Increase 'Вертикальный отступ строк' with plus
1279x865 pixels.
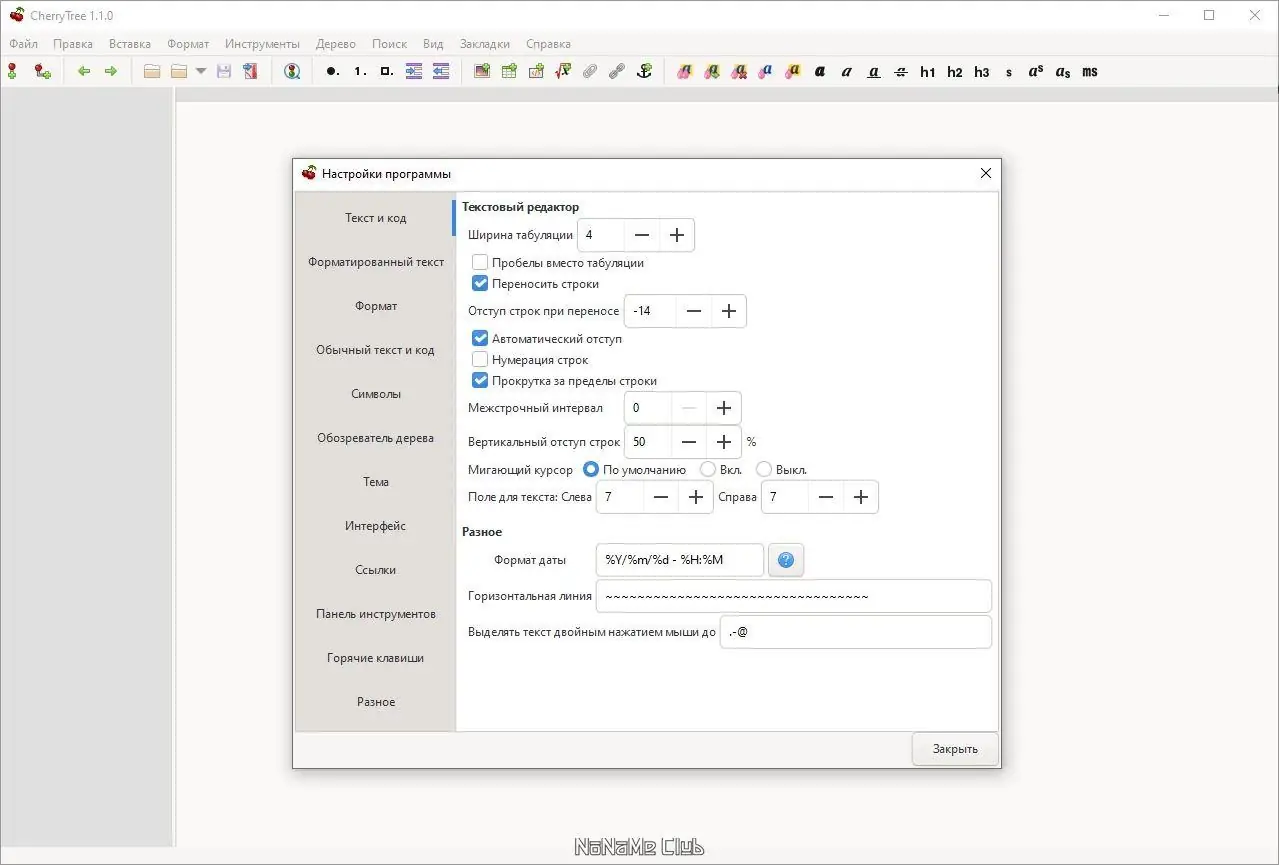(x=724, y=442)
